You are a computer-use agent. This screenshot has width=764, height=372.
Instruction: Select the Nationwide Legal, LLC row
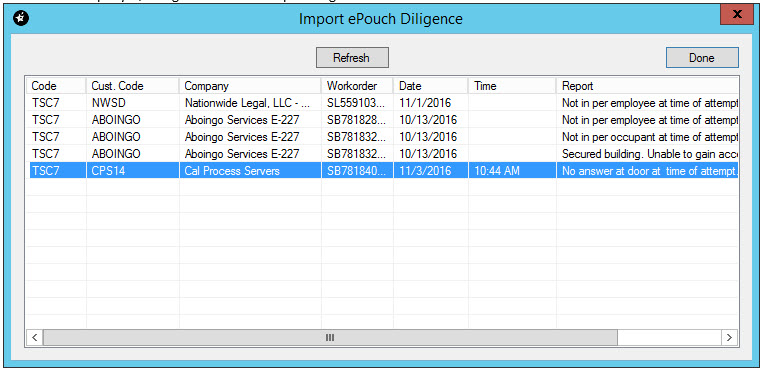tap(382, 103)
